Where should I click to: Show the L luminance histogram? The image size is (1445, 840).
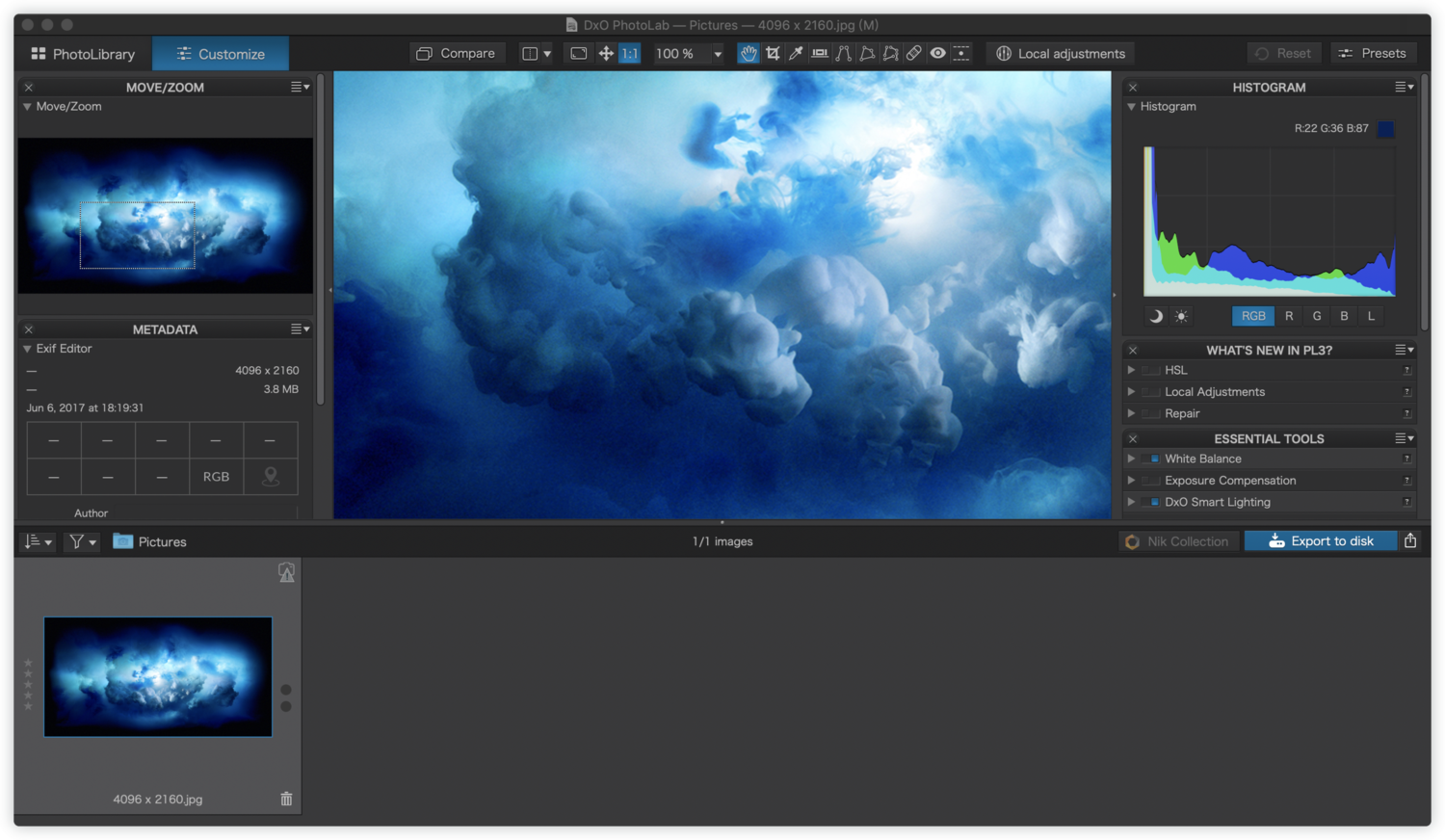coord(1371,316)
